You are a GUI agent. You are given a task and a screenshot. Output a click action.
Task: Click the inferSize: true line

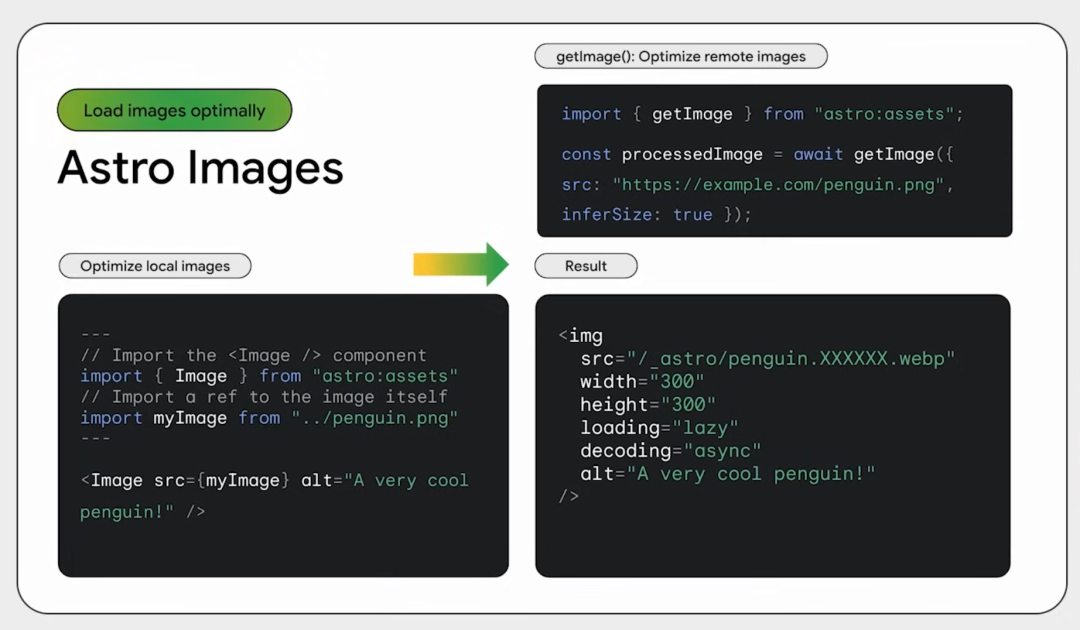point(656,214)
